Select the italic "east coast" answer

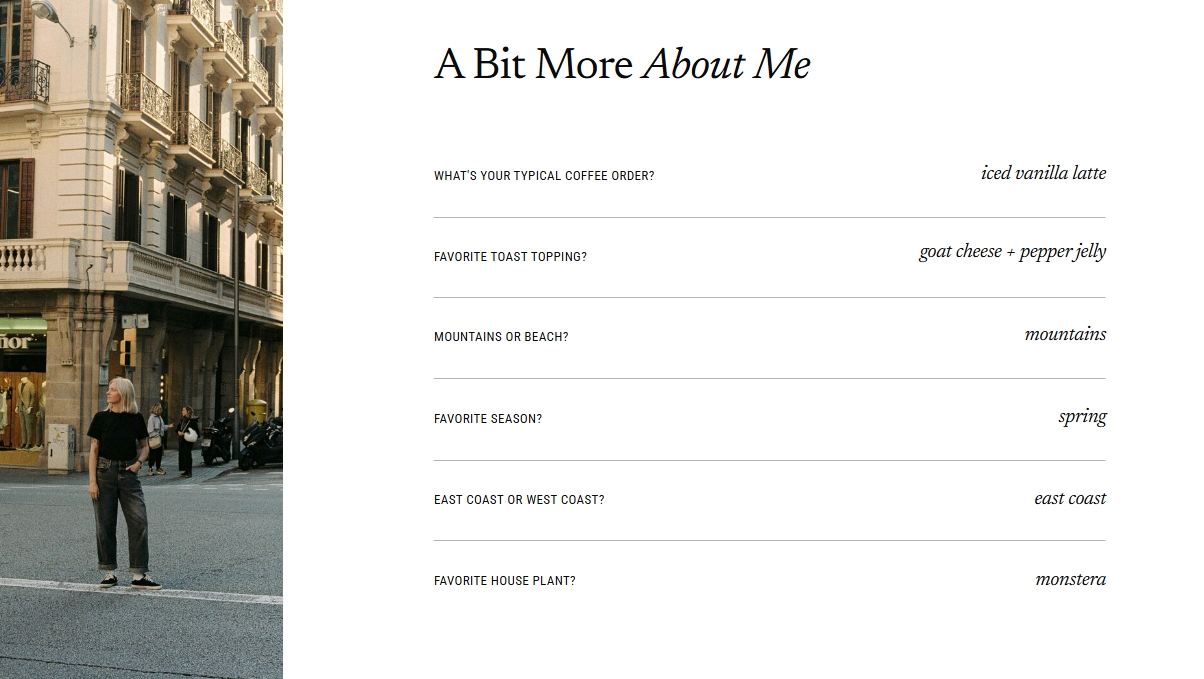tap(1070, 499)
